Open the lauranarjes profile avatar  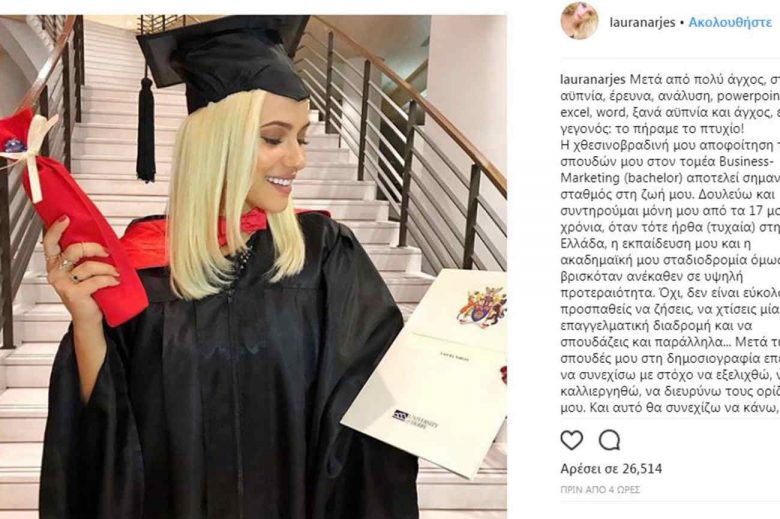[580, 20]
